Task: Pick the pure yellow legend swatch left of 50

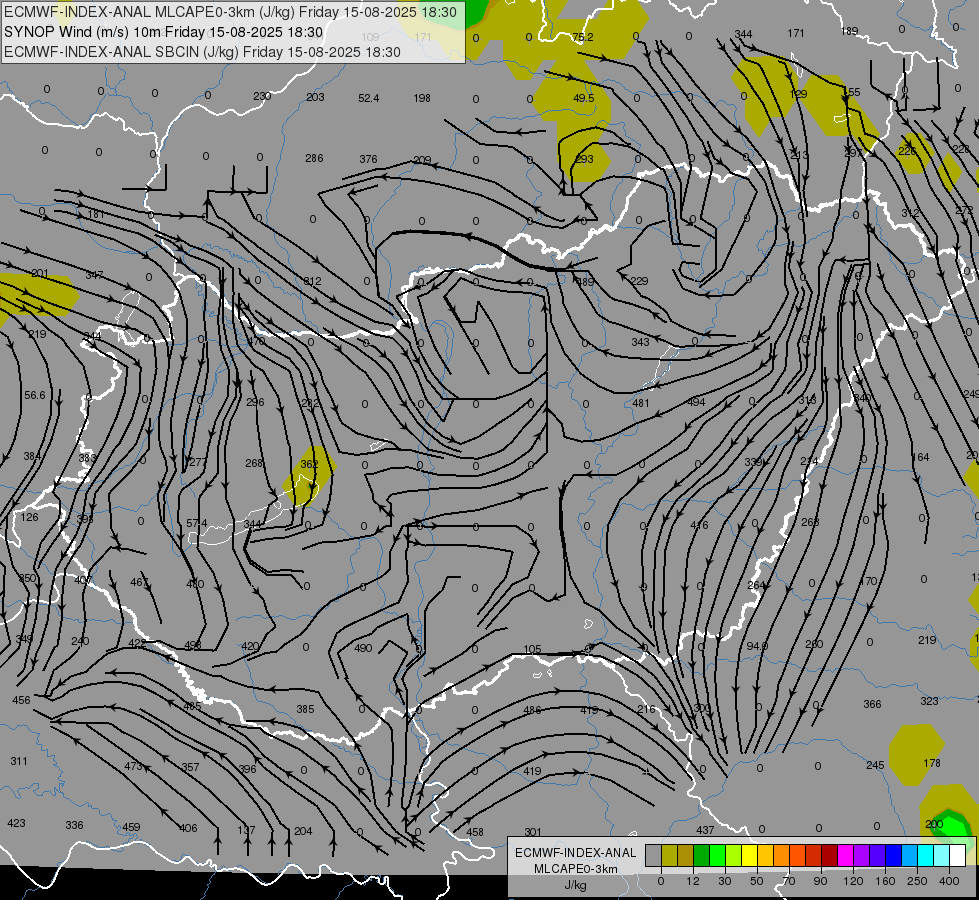Action: 750,855
